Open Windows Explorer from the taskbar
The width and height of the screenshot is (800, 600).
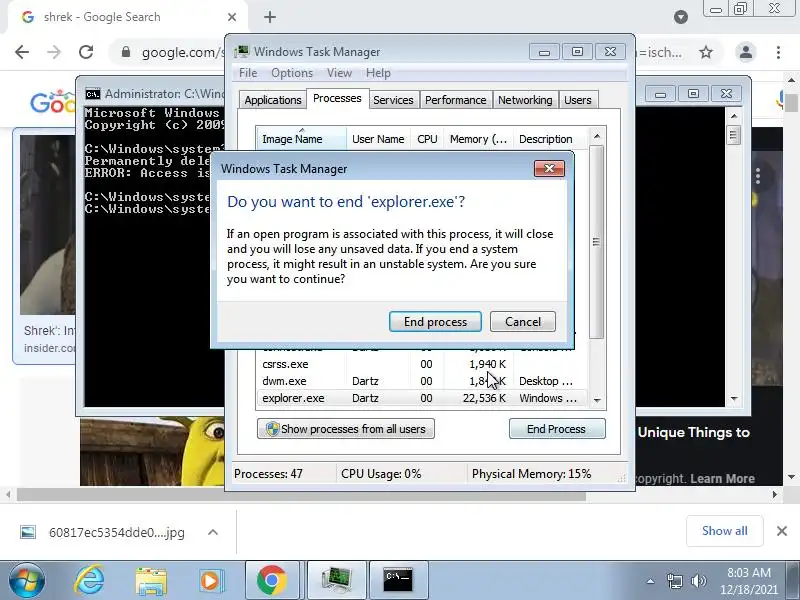(151, 581)
